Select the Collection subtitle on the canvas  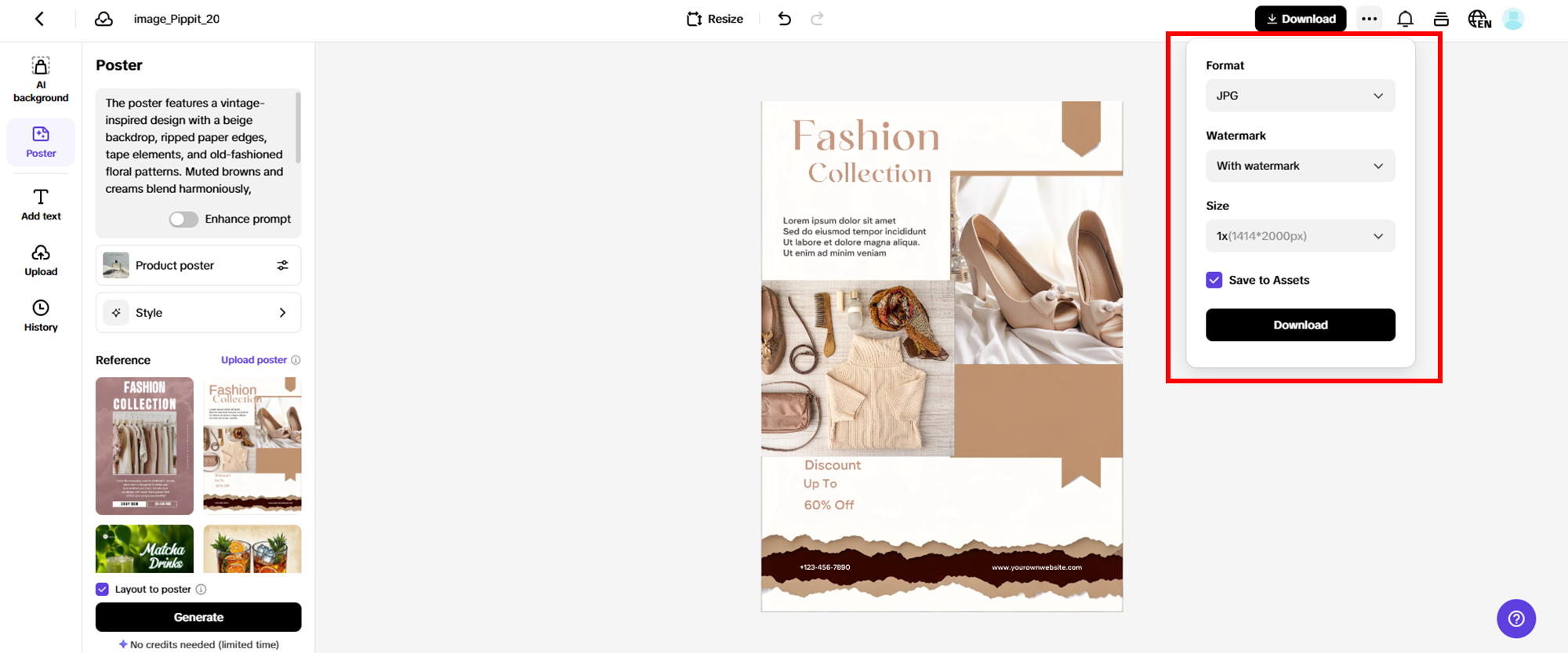click(x=869, y=172)
